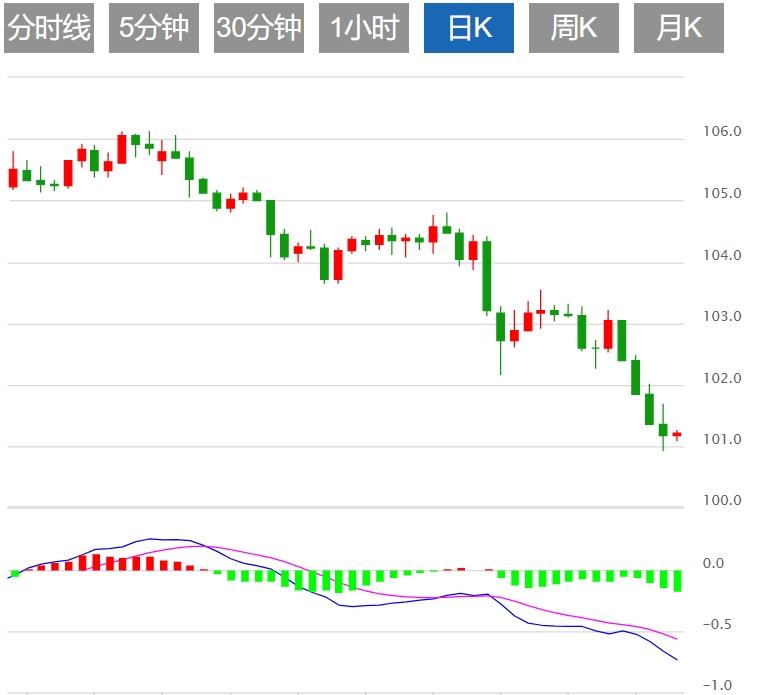This screenshot has height=695, width=761.
Task: Click the first red candlestick at chart's left edge
Action: click(13, 177)
